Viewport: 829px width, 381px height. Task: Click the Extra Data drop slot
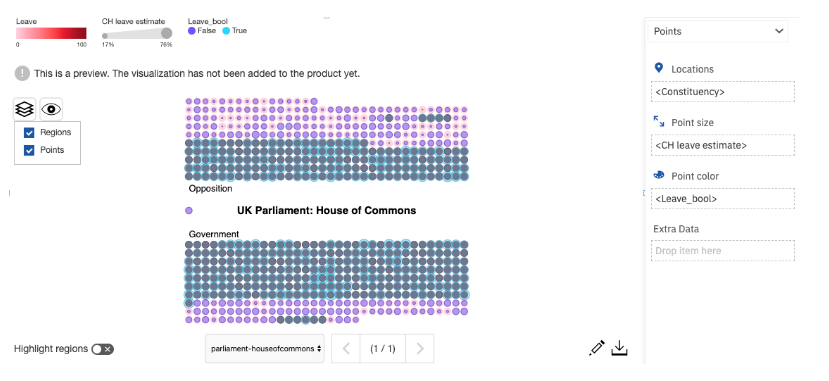(723, 250)
